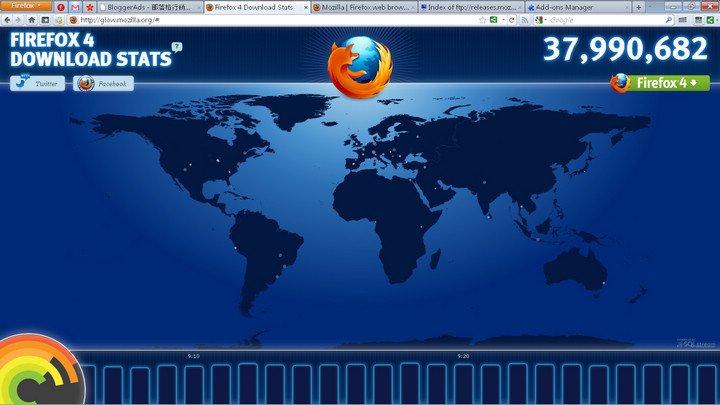
Task: Open the question mark help bubble
Action: [x=177, y=47]
